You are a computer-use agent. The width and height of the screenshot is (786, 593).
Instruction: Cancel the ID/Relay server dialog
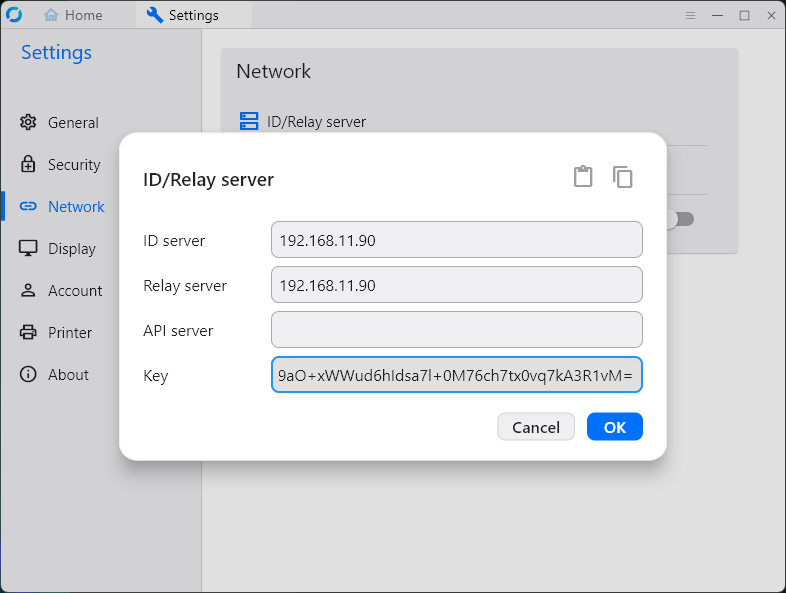[536, 427]
